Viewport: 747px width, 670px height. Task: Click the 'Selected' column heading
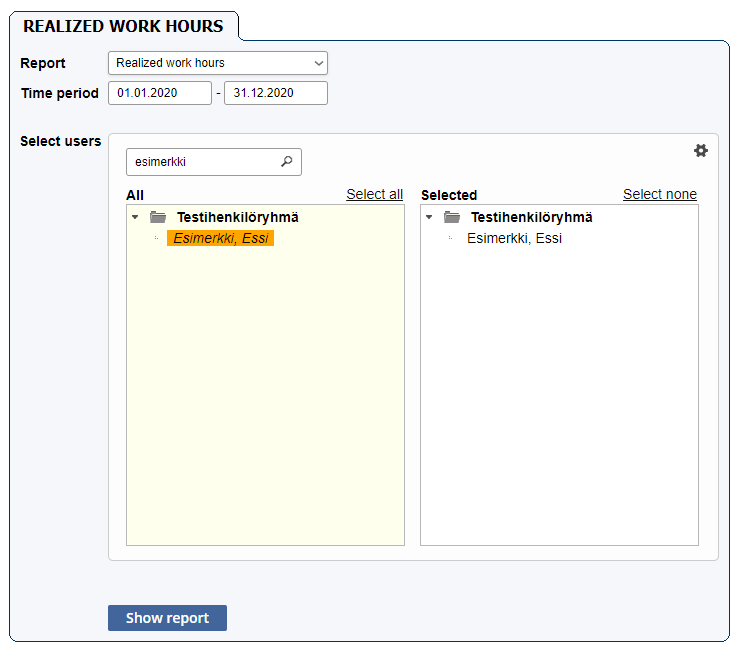[449, 195]
